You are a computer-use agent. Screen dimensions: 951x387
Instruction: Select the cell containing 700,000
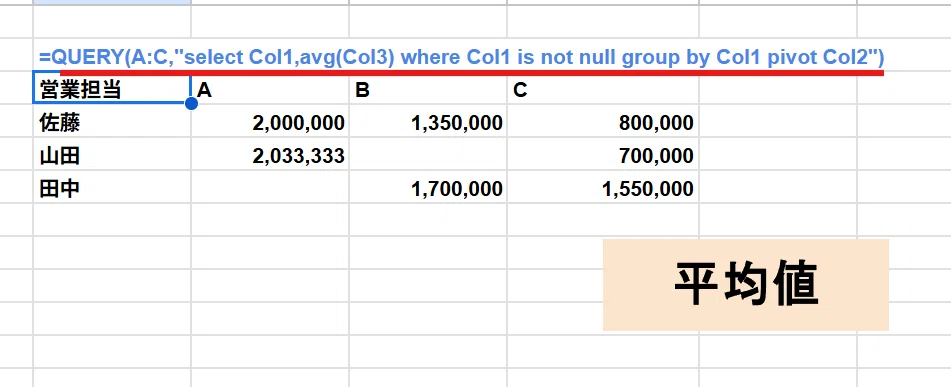pyautogui.click(x=603, y=156)
